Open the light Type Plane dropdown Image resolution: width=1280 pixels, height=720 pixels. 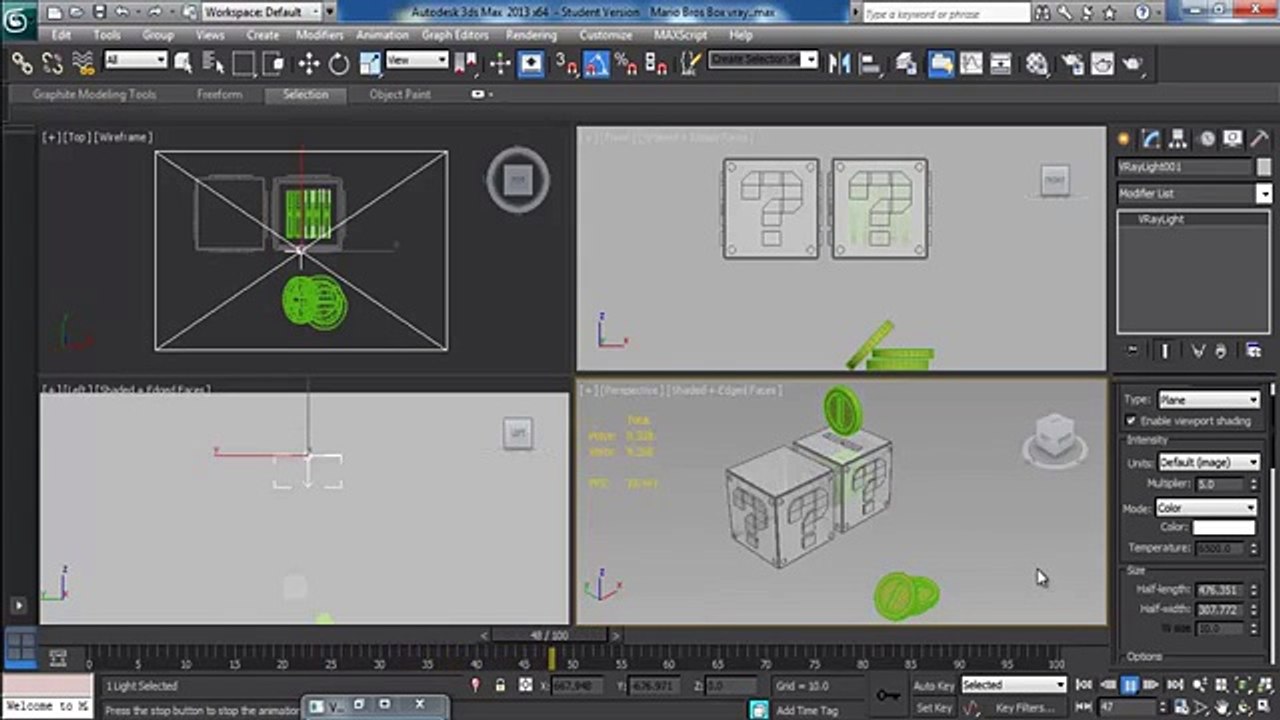click(1208, 400)
